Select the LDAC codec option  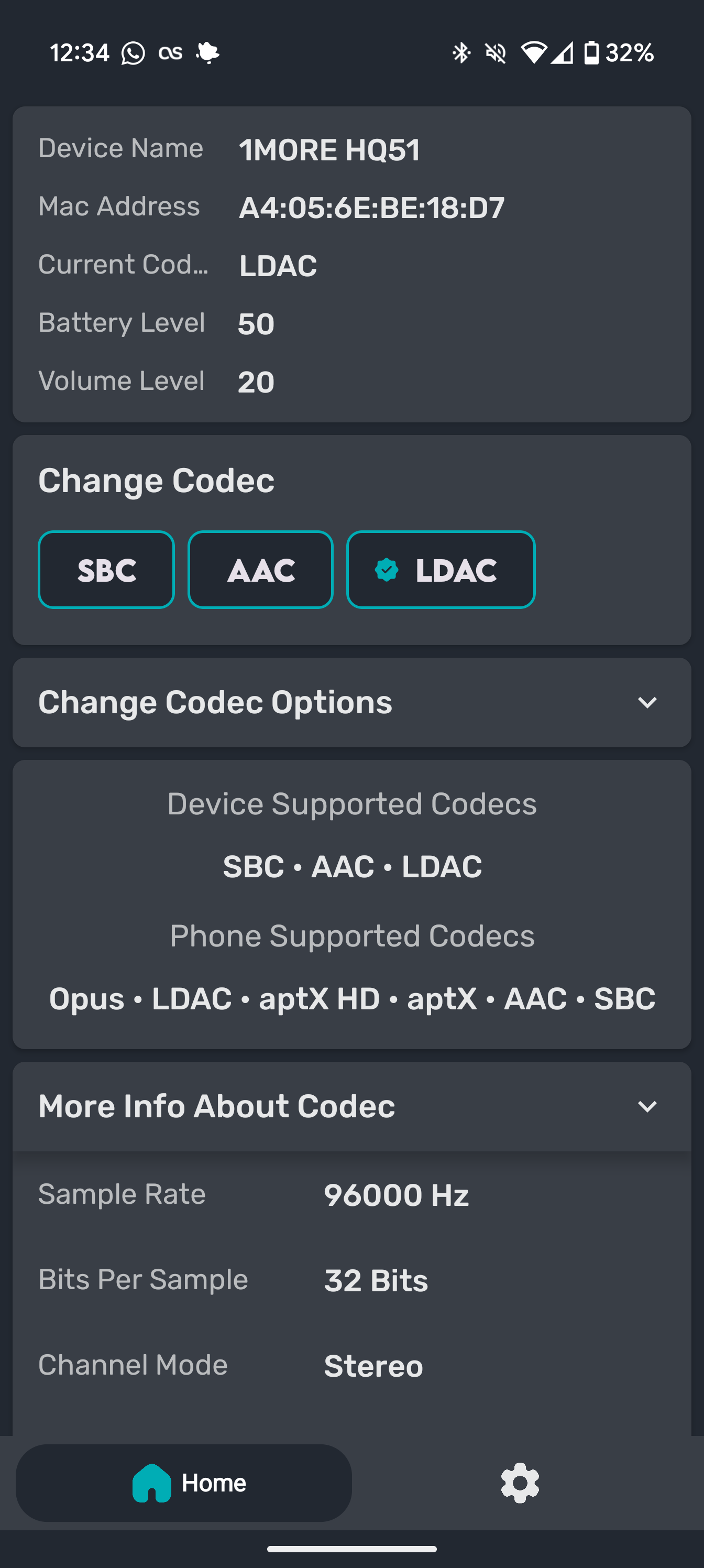click(x=441, y=570)
